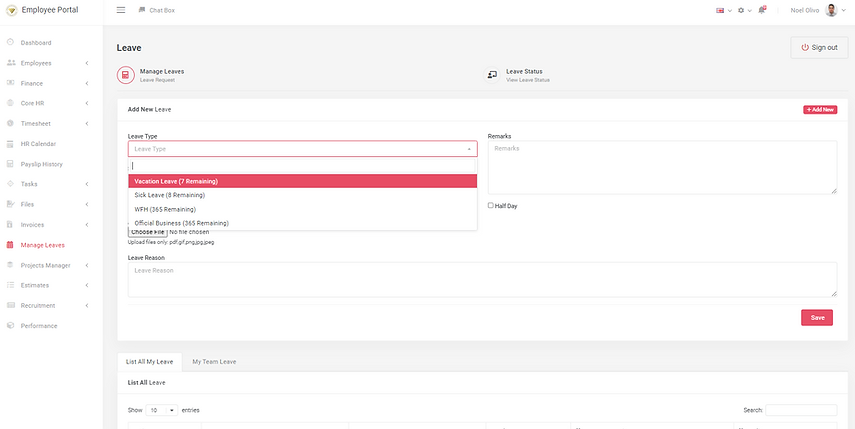The height and width of the screenshot is (429, 855).
Task: Select Official Business (365 Remaining) option
Action: (x=303, y=223)
